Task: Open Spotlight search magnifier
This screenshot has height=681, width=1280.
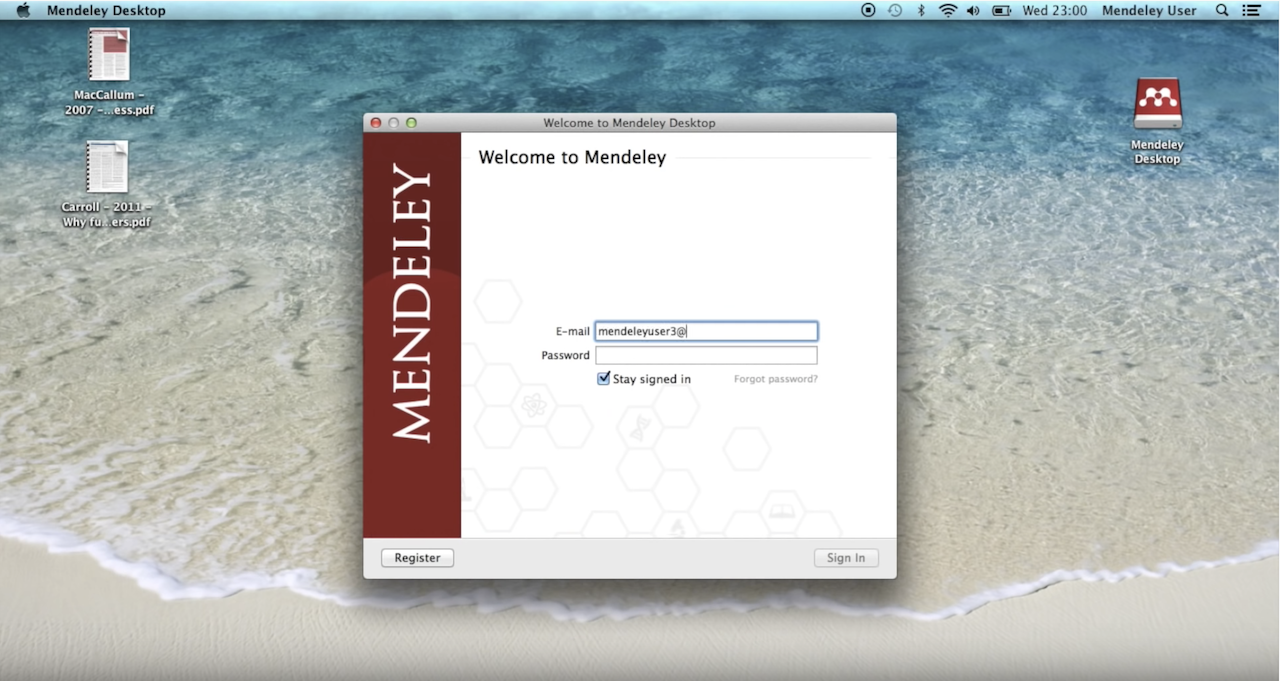Action: (x=1221, y=10)
